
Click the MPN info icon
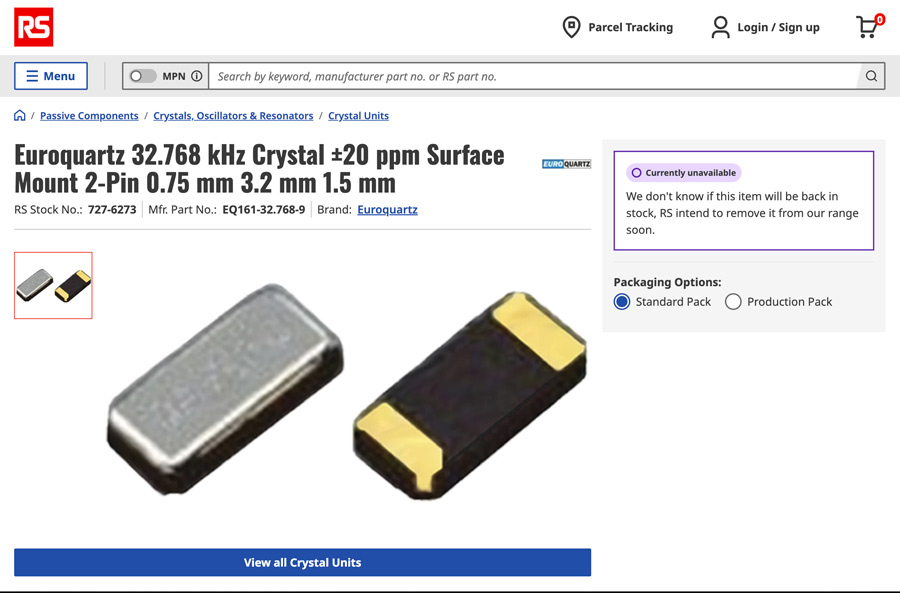[x=197, y=76]
